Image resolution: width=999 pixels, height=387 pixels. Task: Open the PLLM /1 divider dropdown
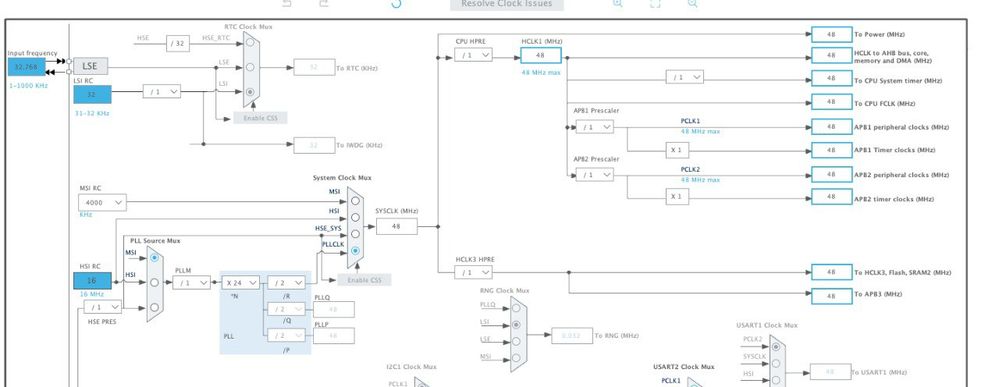tap(192, 282)
